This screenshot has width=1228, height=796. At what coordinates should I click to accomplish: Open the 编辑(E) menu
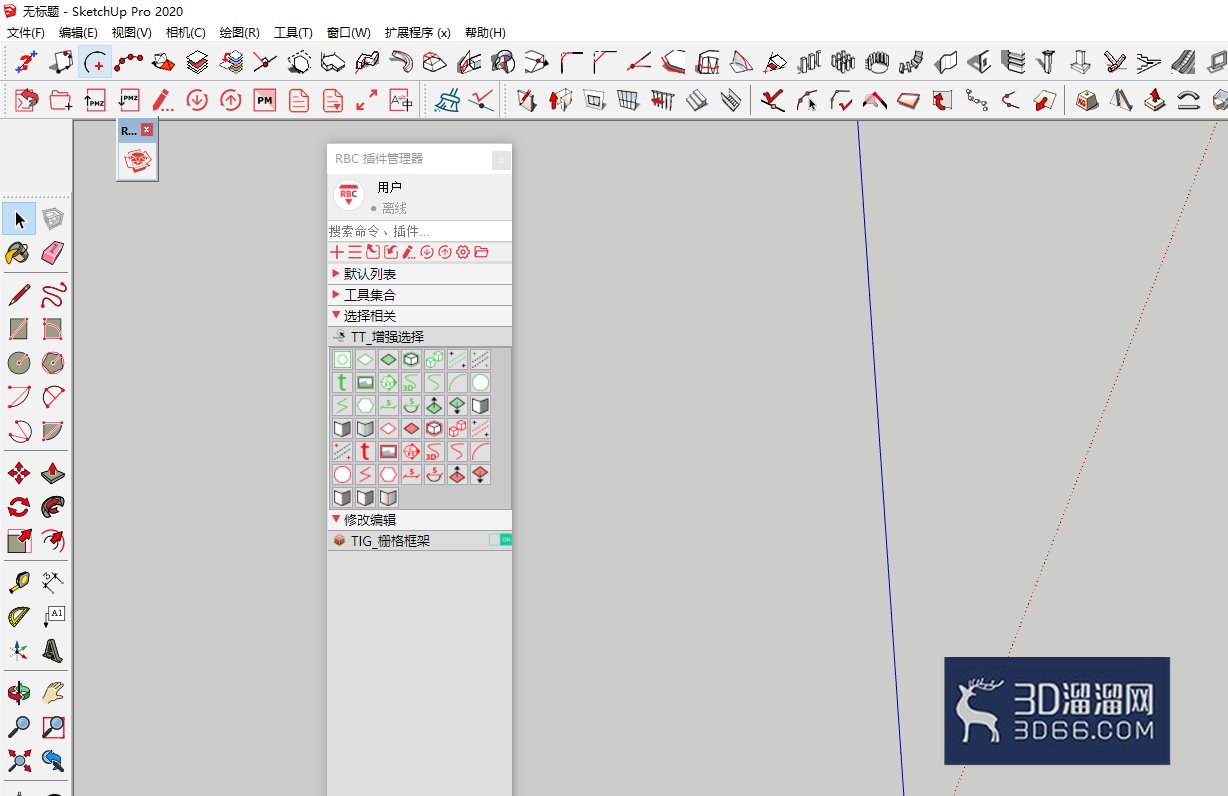click(78, 33)
